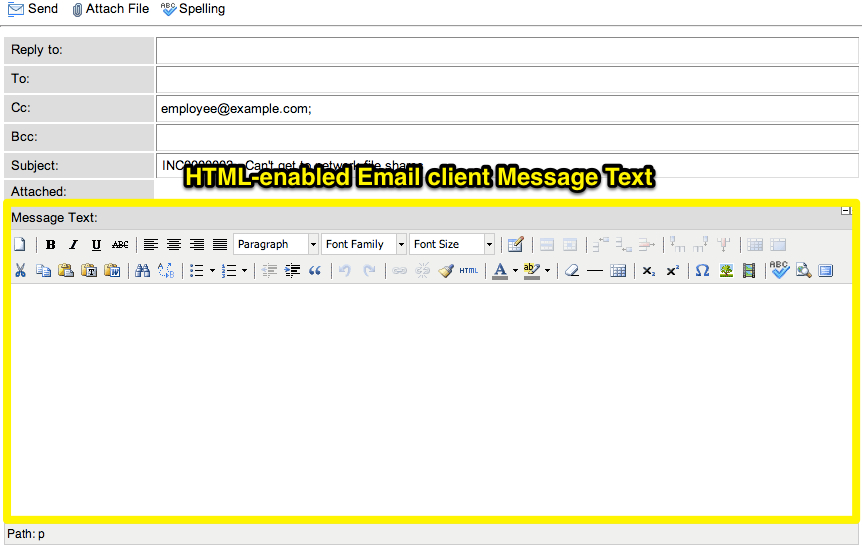Insert a horizontal rule line
862x547 pixels.
point(595,271)
